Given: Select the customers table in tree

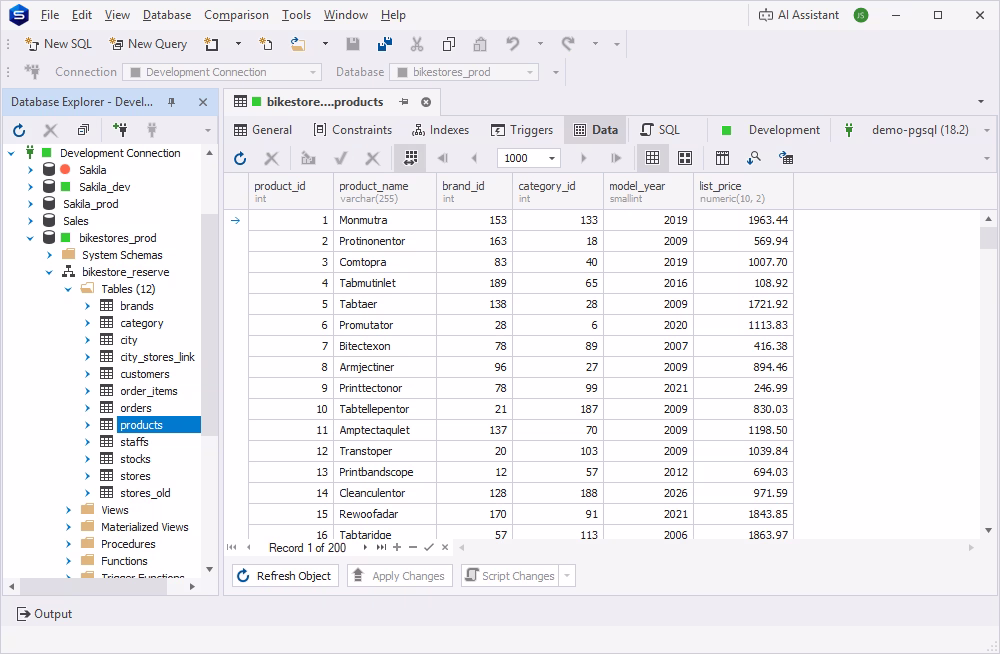Looking at the screenshot, I should coord(145,375).
